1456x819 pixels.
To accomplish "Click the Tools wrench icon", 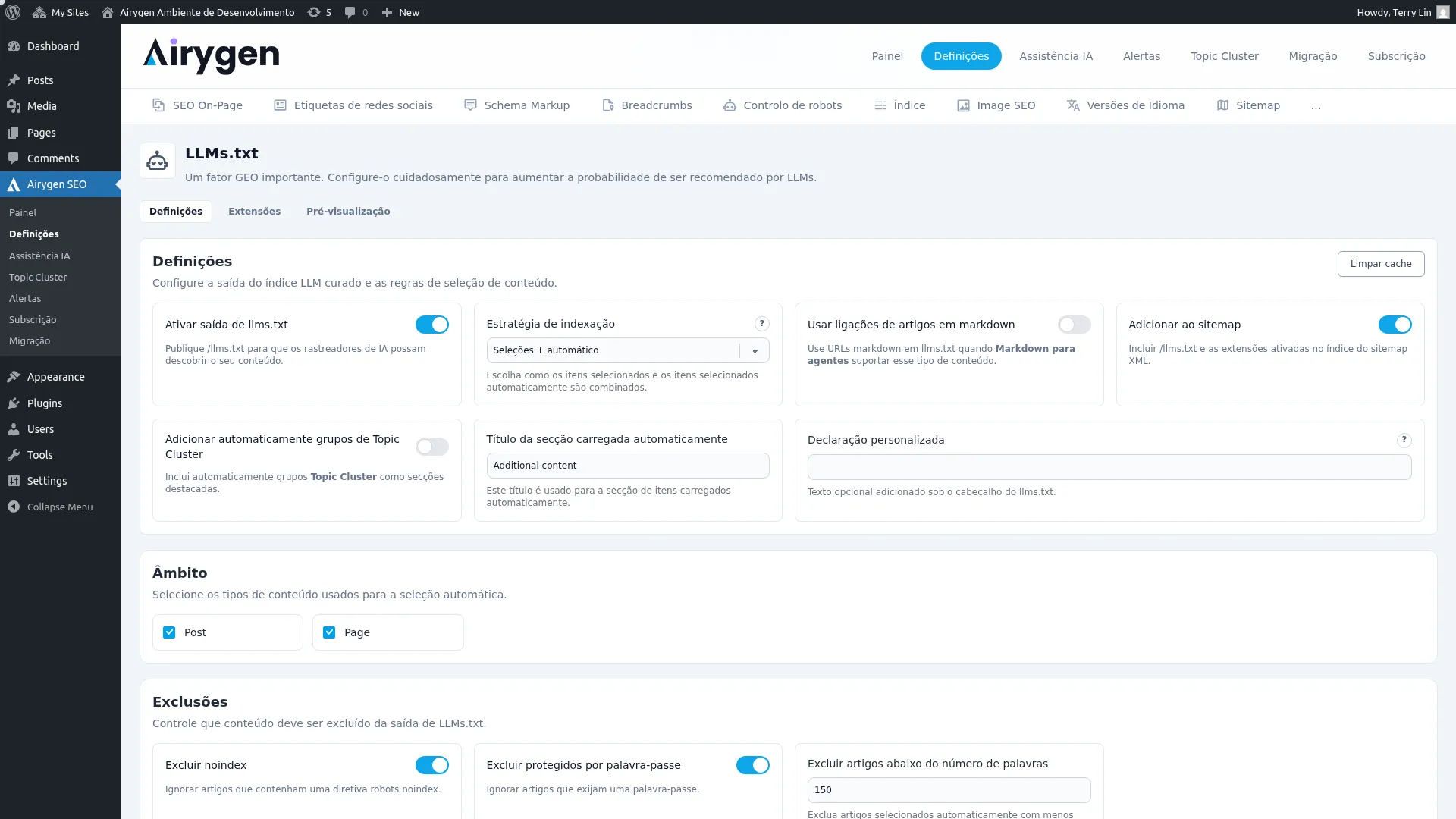I will tap(14, 455).
